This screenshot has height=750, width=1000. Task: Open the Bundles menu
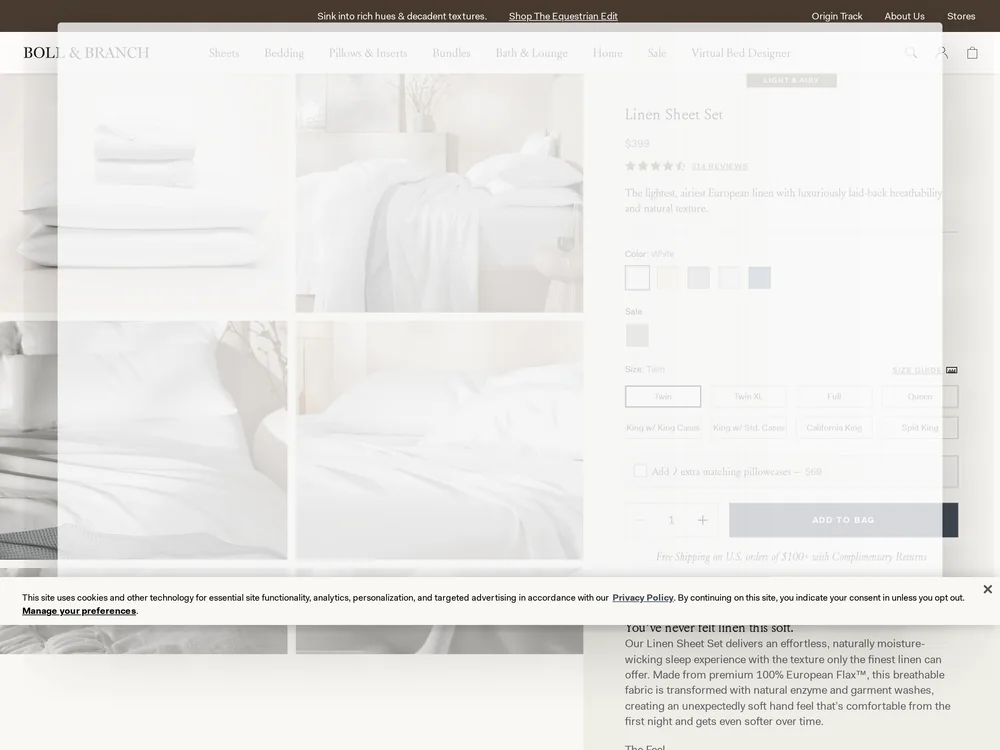coord(451,53)
